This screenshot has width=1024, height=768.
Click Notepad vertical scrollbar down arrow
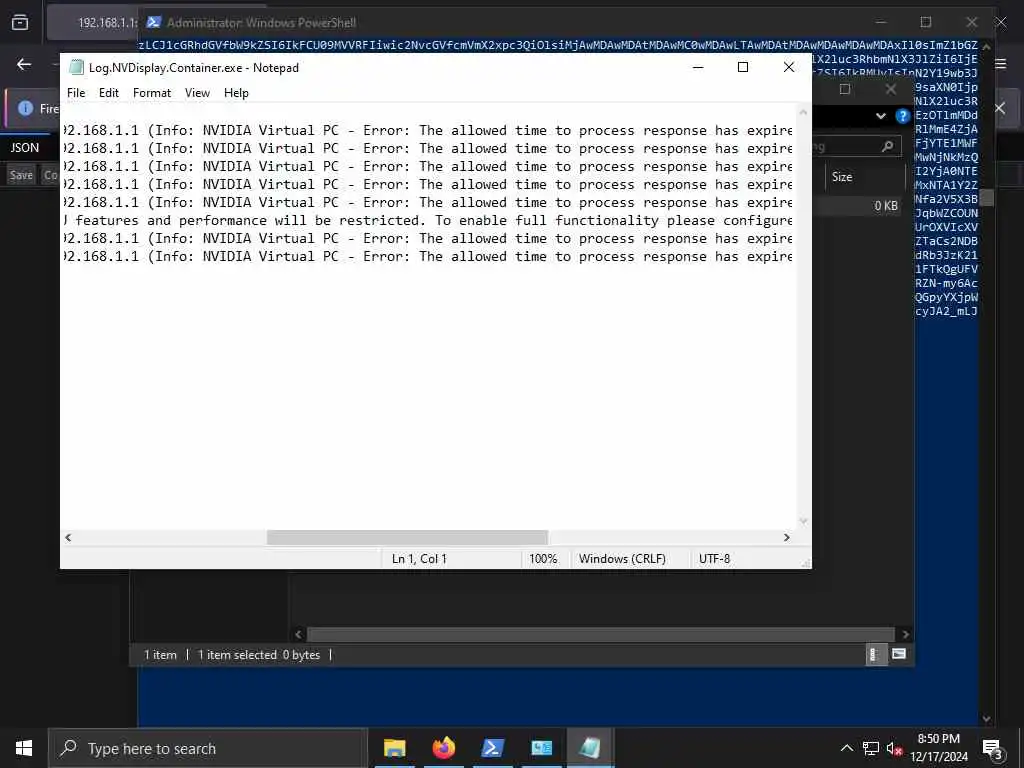(x=803, y=521)
